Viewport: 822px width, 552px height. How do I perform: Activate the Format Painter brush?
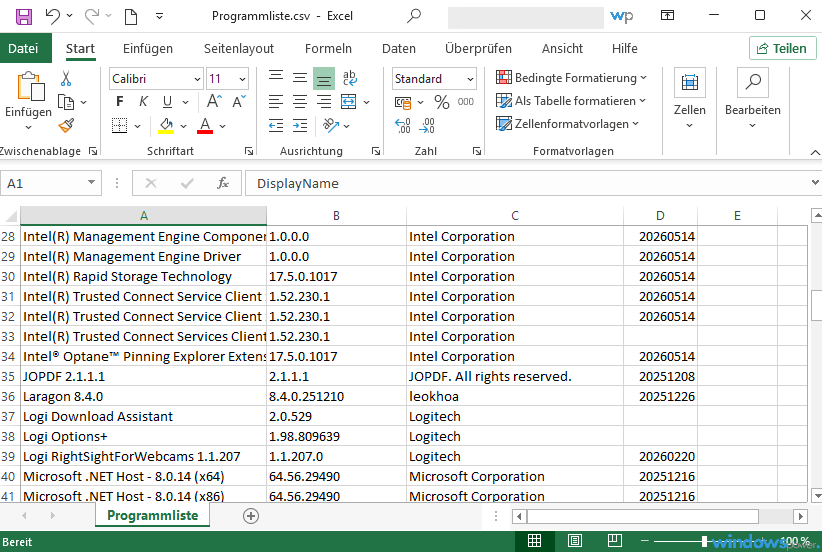[x=66, y=125]
